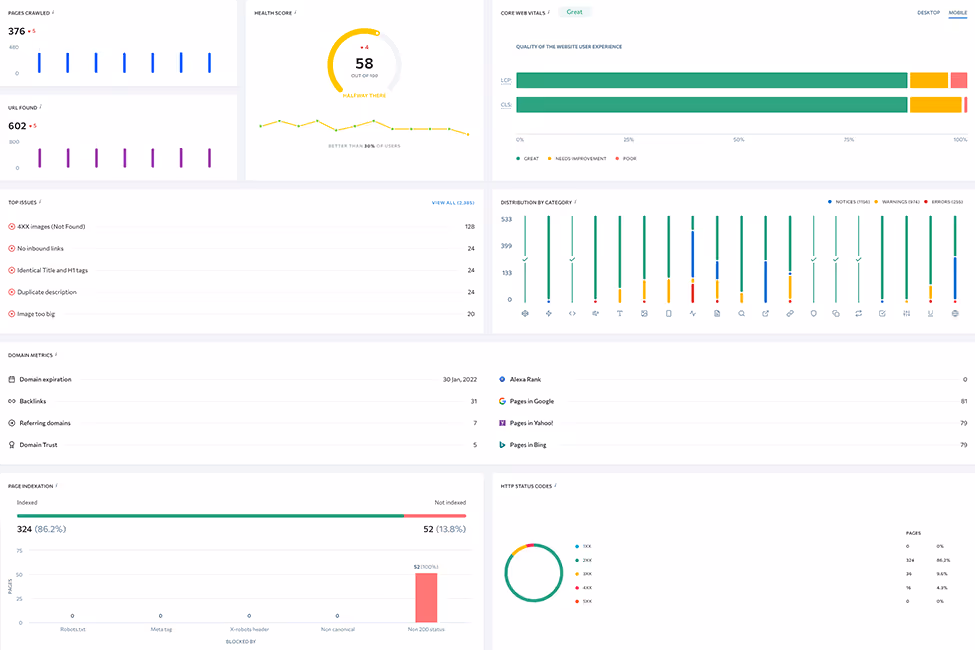
Task: Click the Great badge near Core Web Vitals
Action: click(575, 12)
